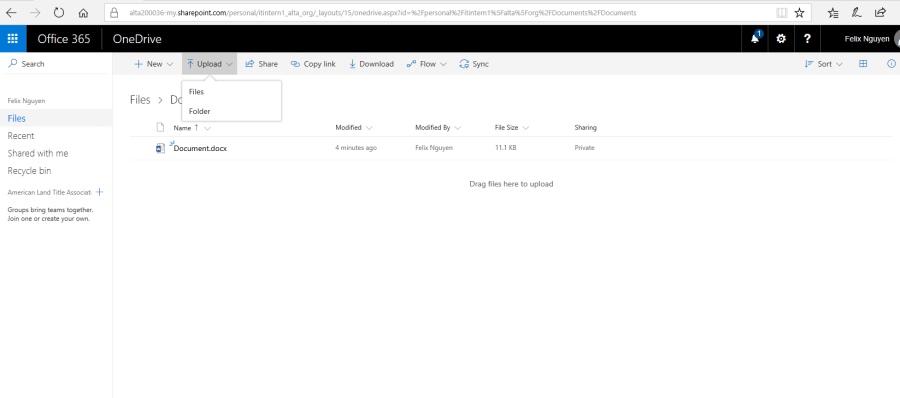Click the browser address bar URL
900x398 pixels.
382,13
